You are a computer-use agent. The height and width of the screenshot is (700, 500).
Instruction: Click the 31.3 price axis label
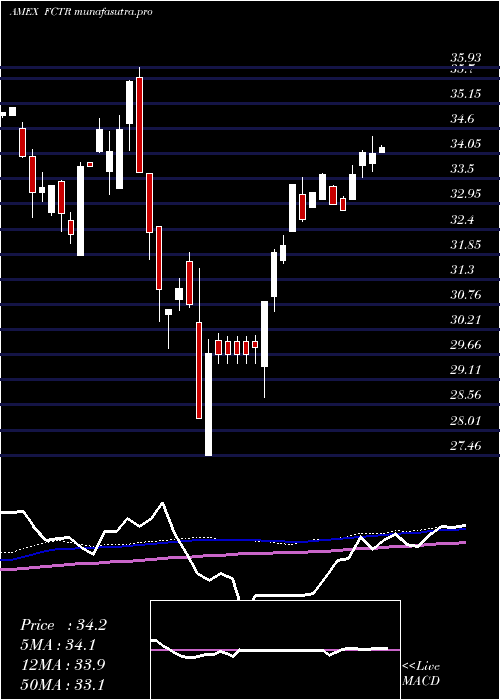(x=462, y=269)
